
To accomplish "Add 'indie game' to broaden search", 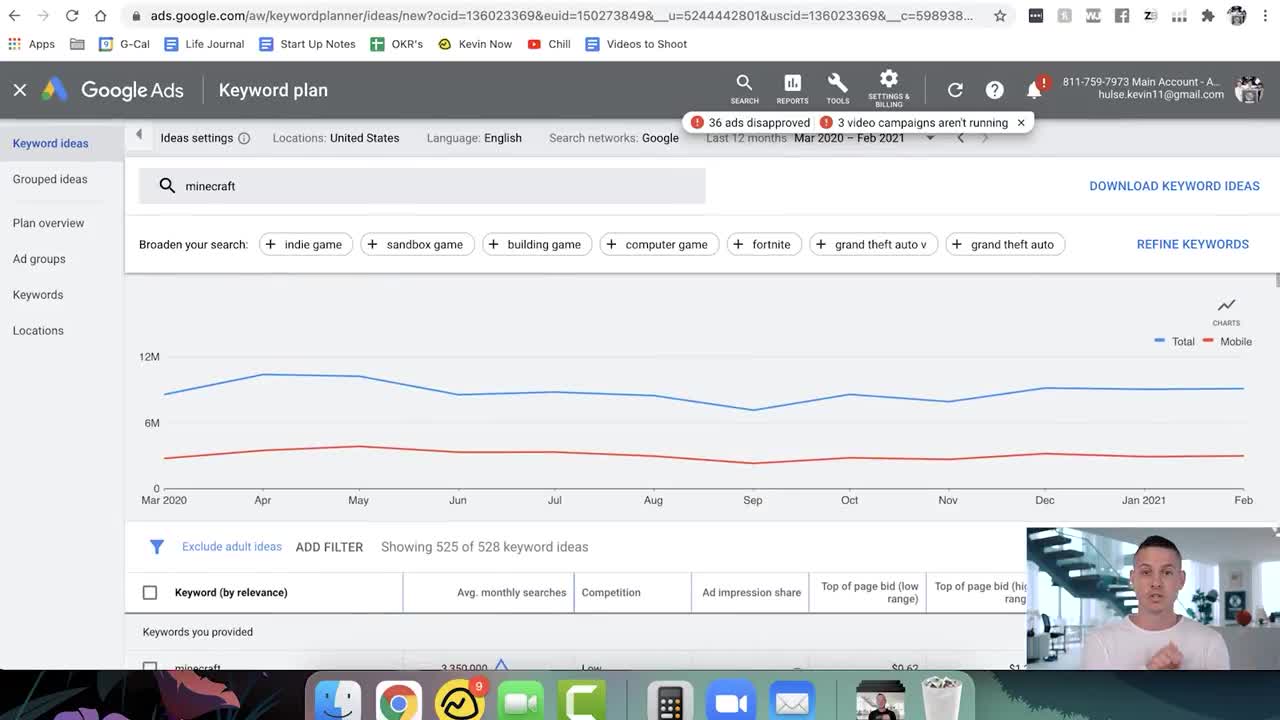I will (306, 244).
